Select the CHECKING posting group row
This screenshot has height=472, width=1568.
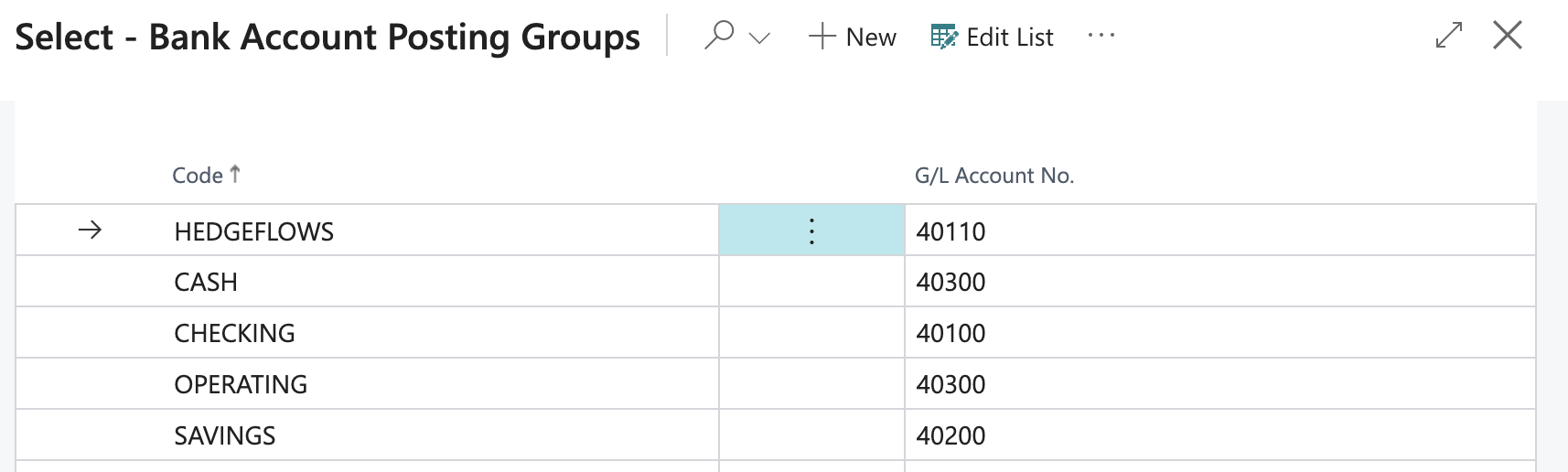(234, 334)
